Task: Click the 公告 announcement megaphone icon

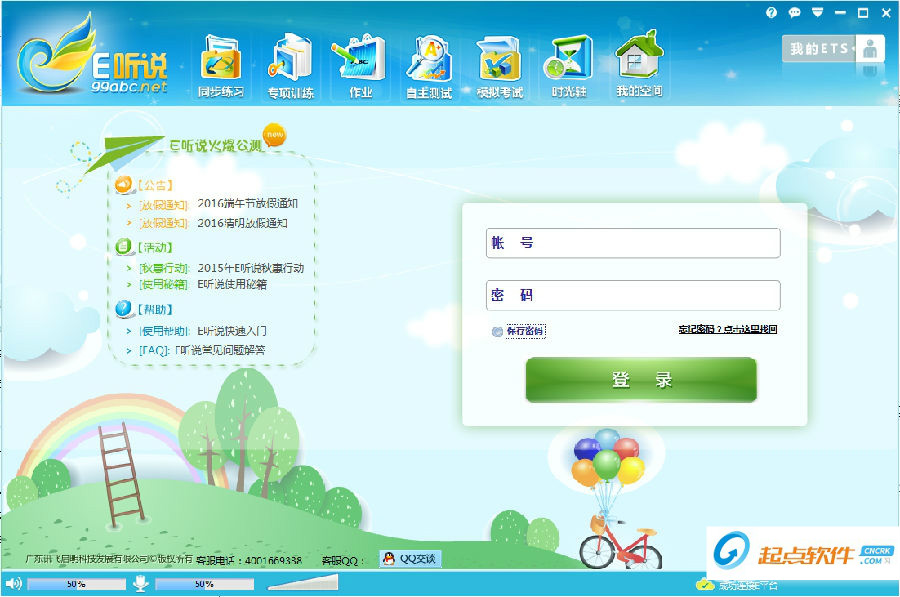Action: click(123, 184)
